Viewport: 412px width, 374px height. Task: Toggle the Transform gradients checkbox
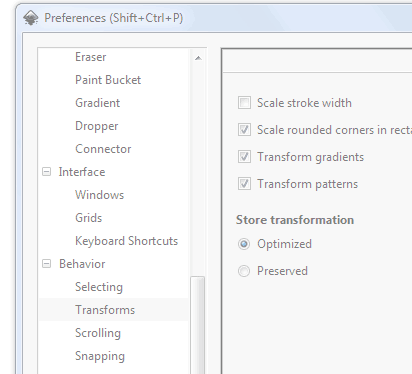[244, 157]
